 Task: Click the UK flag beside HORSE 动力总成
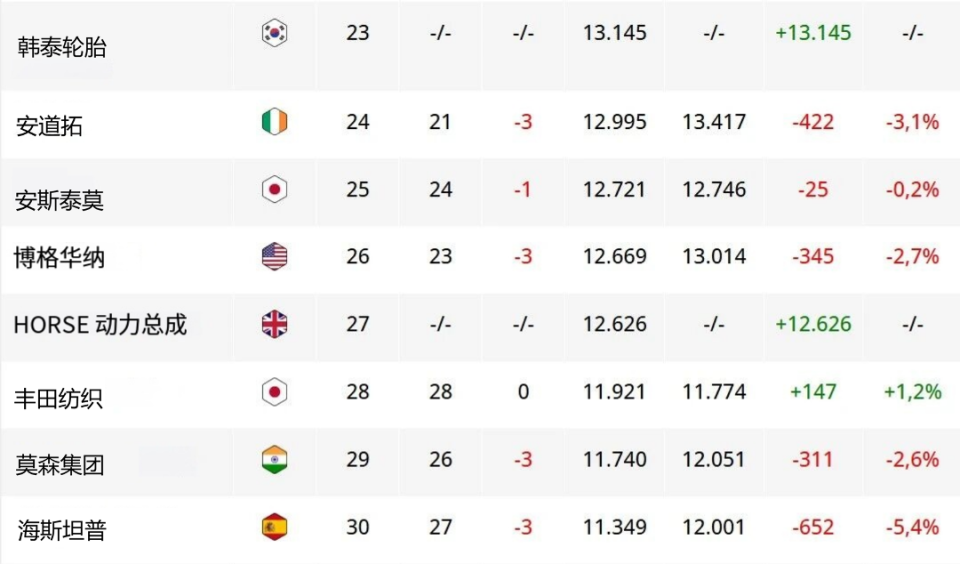tap(274, 324)
